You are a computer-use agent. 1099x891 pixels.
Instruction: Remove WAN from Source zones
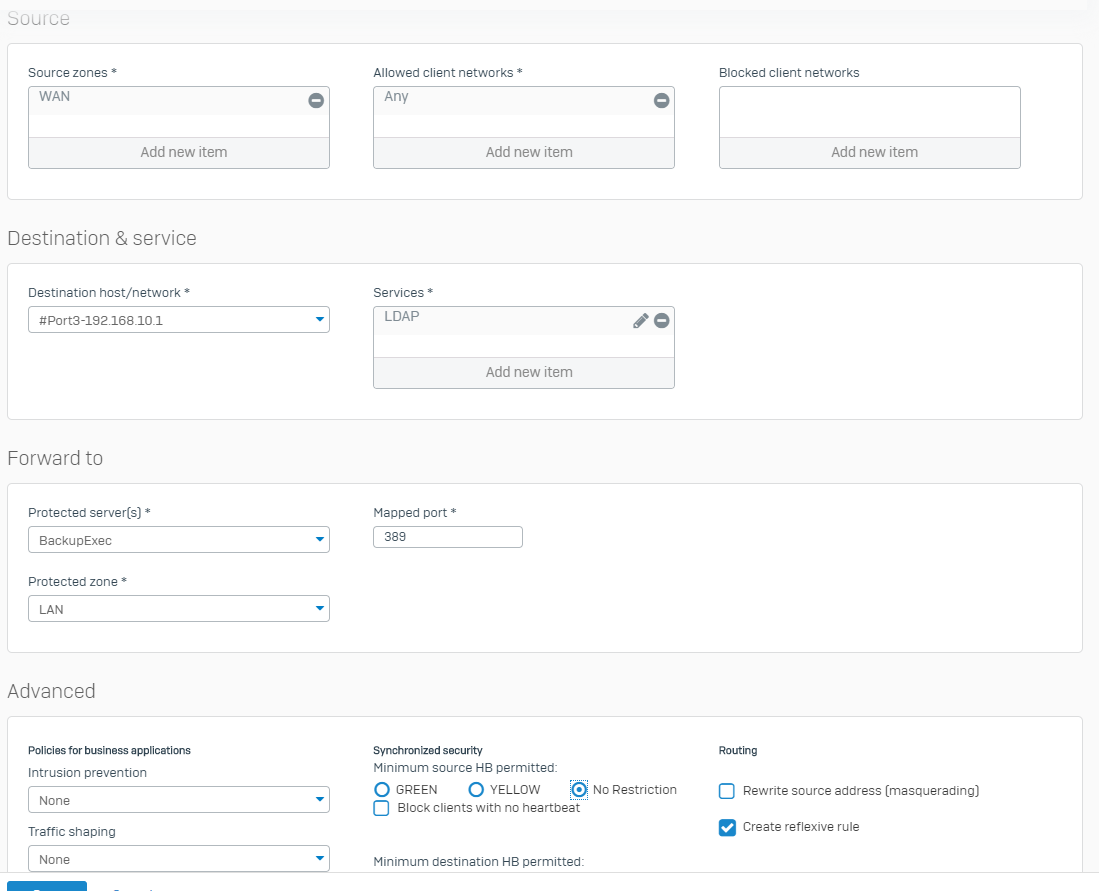(315, 100)
